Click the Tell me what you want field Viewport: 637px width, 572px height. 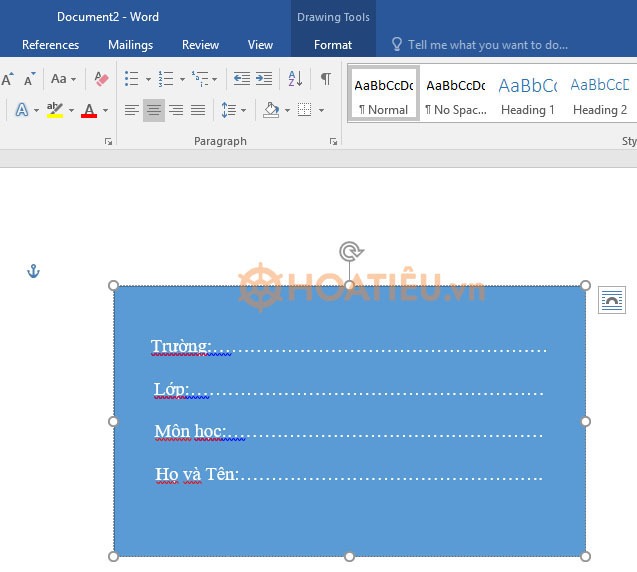[x=488, y=45]
